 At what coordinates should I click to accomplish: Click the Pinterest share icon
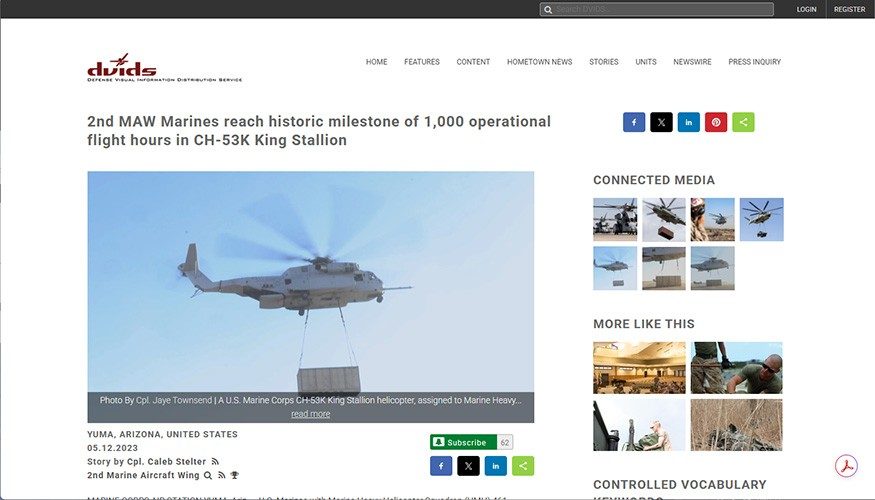coord(716,122)
